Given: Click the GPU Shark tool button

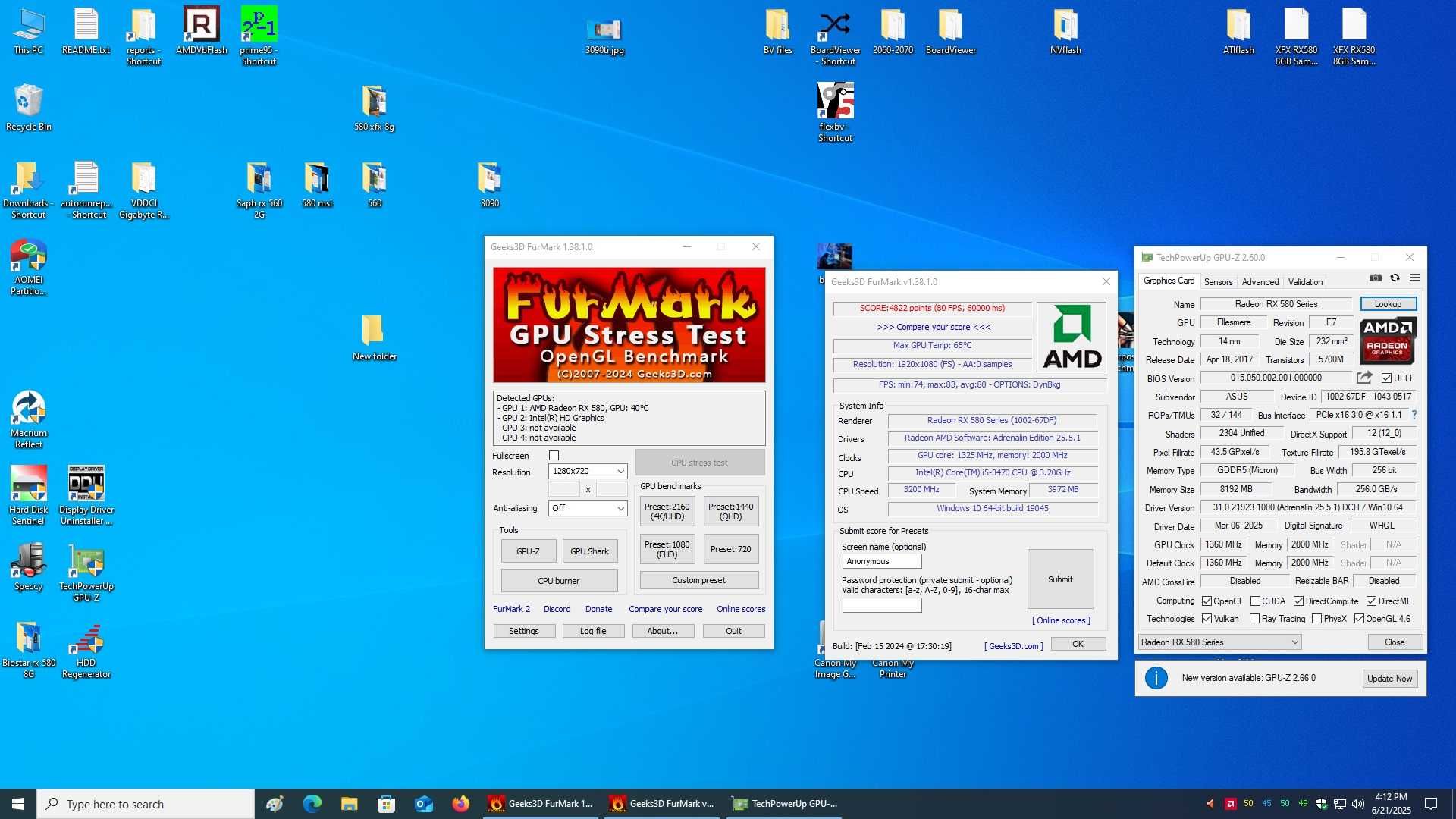Looking at the screenshot, I should 589,551.
